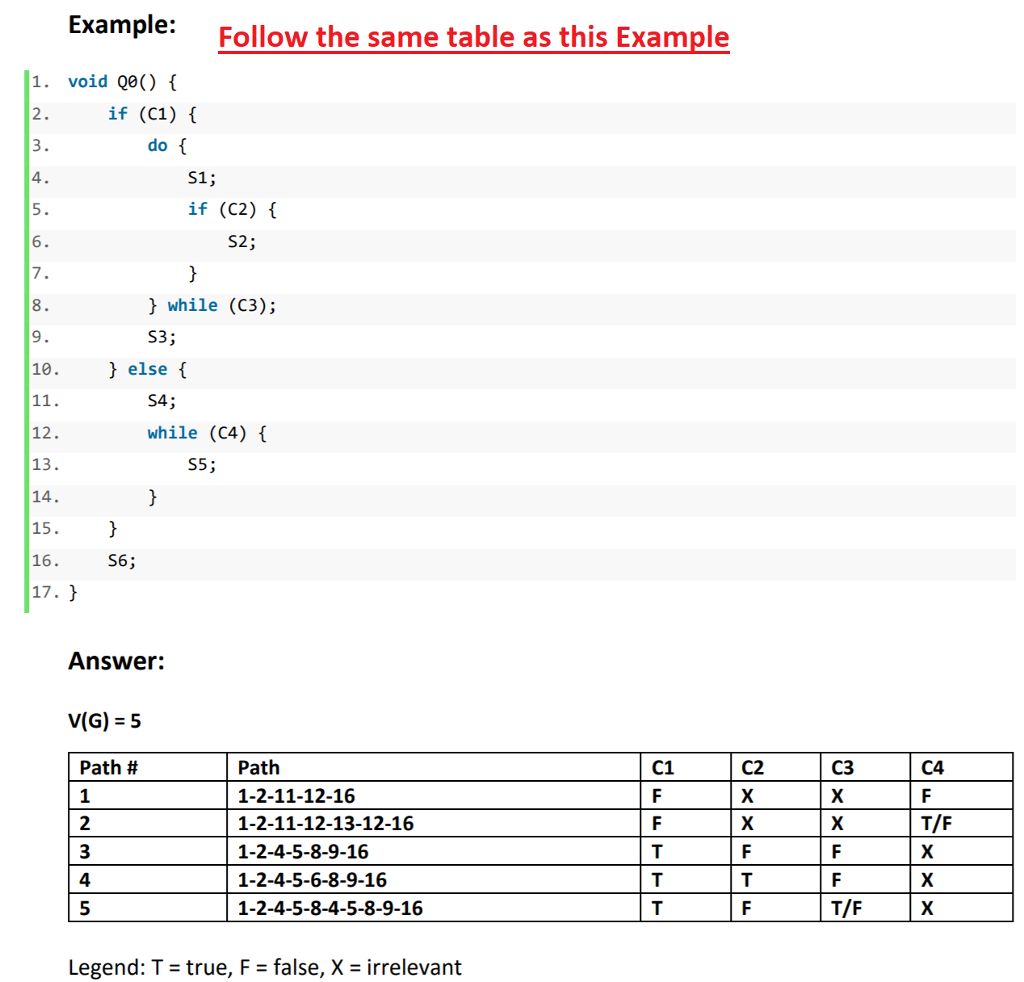
Task: Select statement S6 on line 16
Action: [x=120, y=560]
